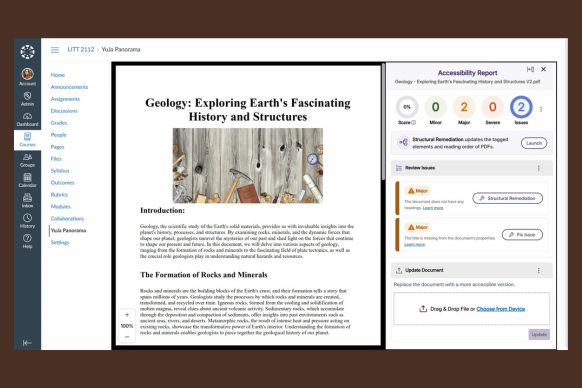Select YuJa Panorama in the course menu
Screen dimensions: 582x388
(x=68, y=230)
